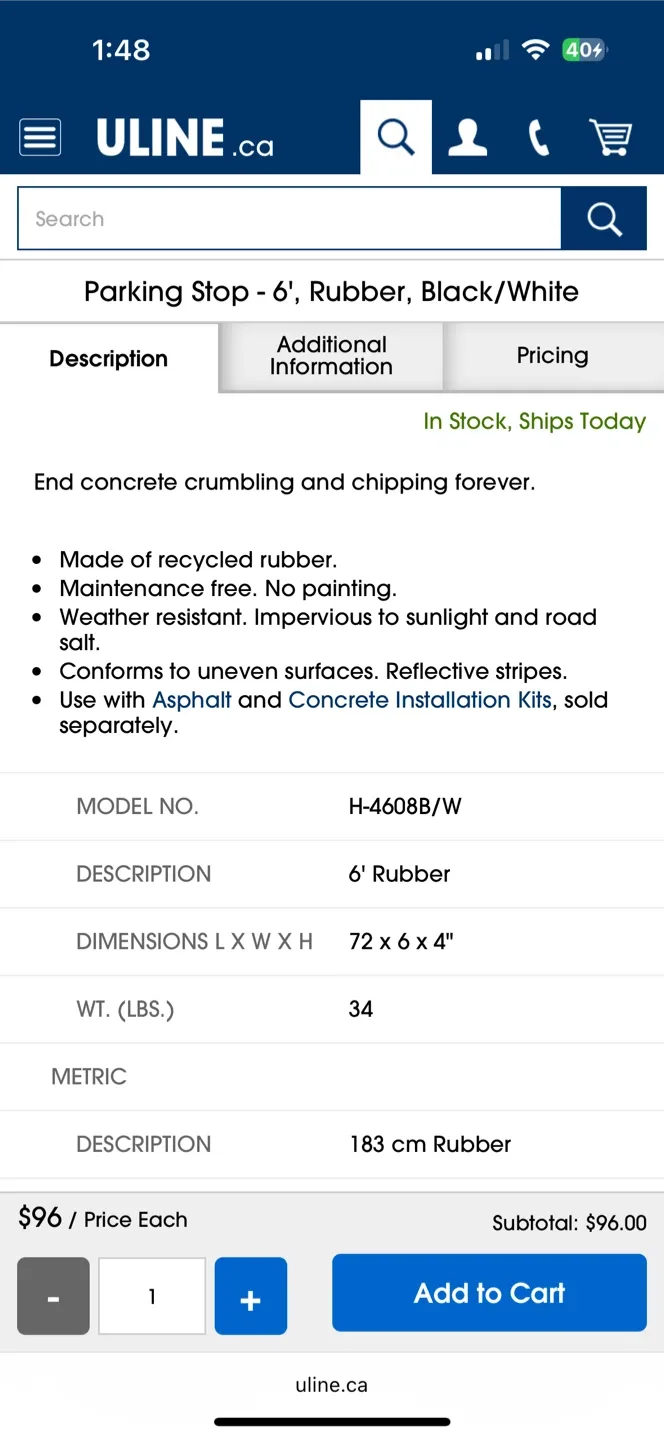Tap the quantity number field
Screen dimensions: 664x1440
[152, 1296]
